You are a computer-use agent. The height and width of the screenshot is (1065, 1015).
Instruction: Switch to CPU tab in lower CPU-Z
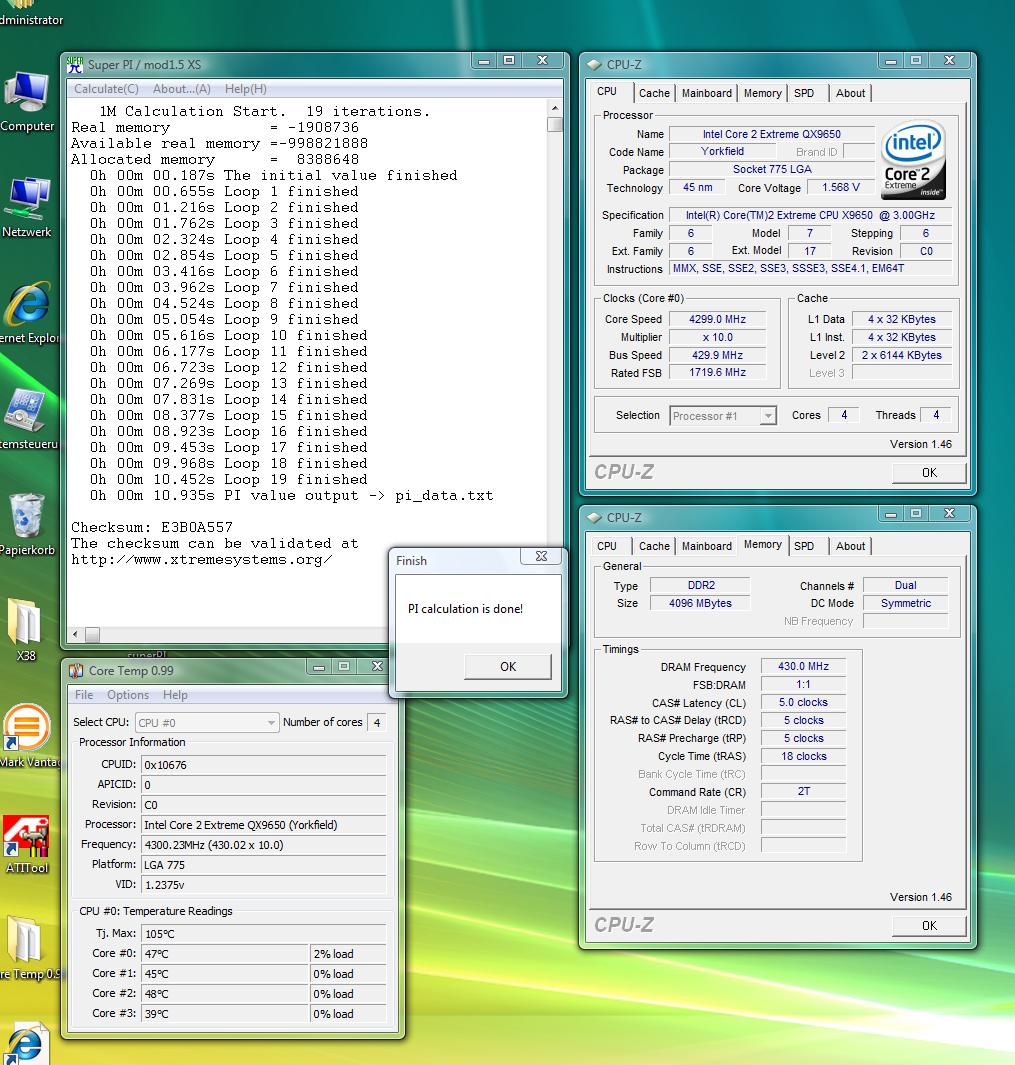pos(607,546)
